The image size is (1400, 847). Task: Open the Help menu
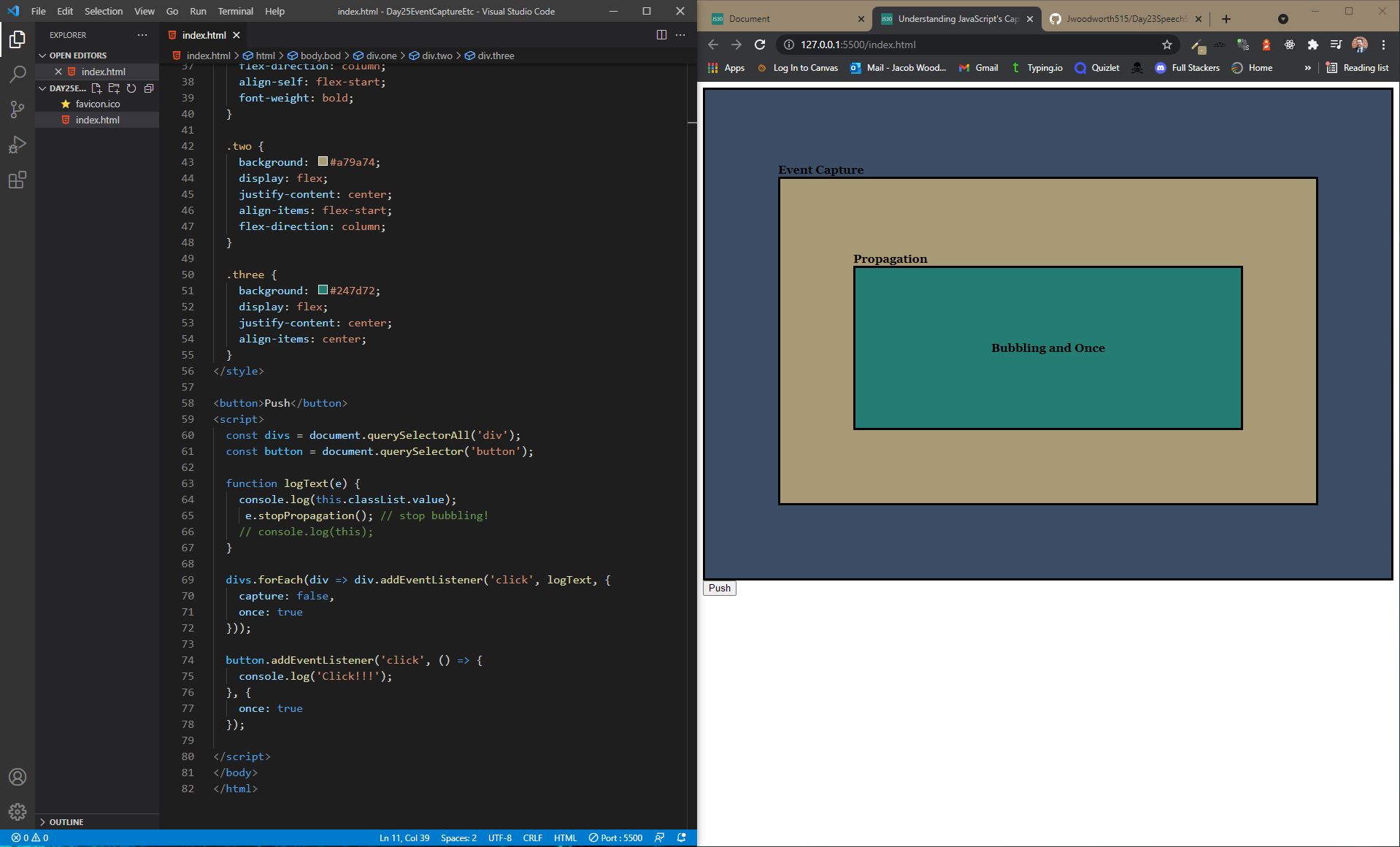[x=274, y=11]
